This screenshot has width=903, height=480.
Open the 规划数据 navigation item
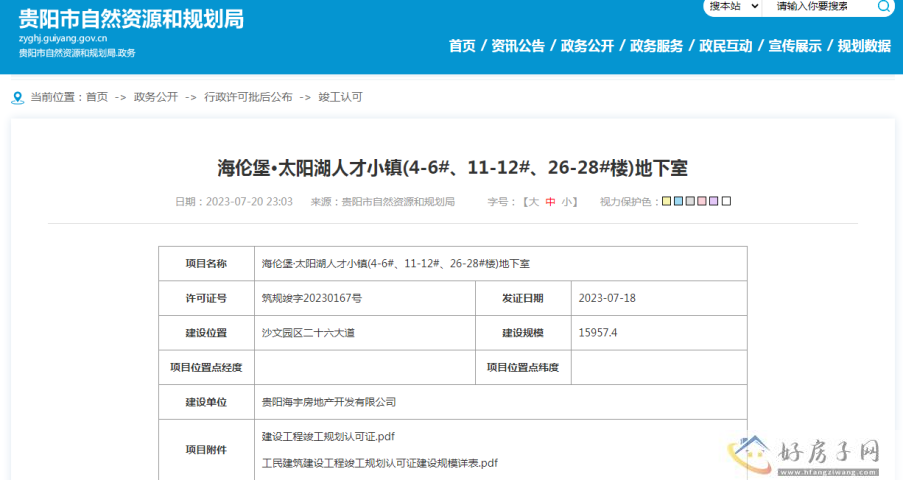(x=864, y=46)
